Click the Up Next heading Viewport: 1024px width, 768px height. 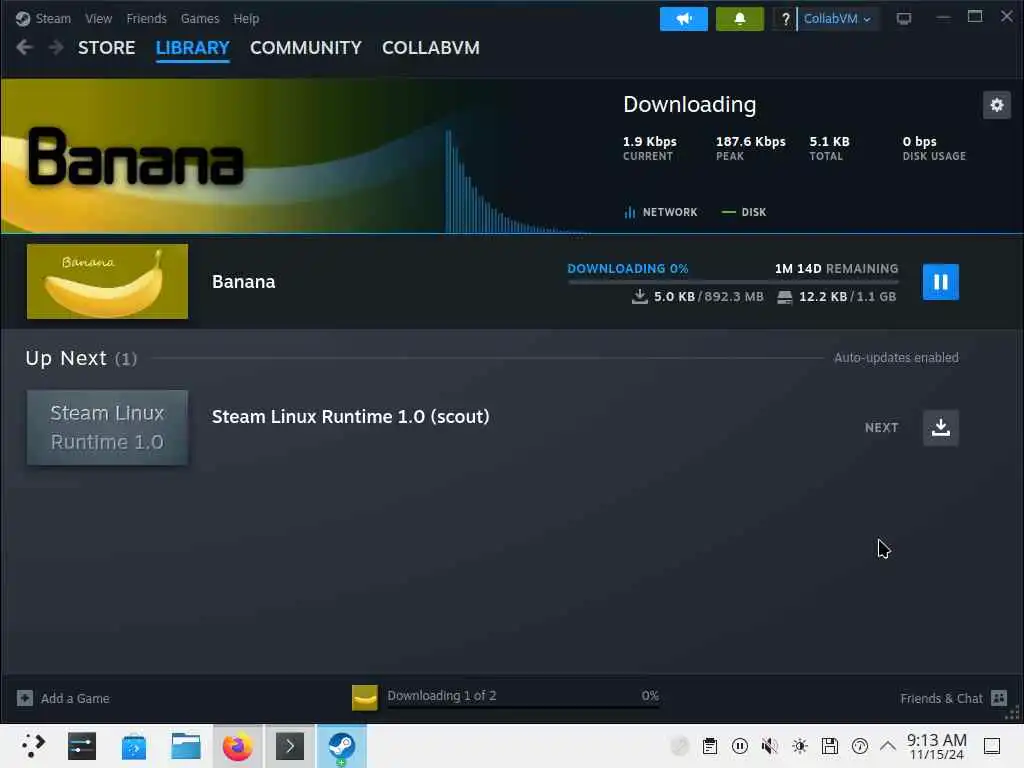(66, 358)
